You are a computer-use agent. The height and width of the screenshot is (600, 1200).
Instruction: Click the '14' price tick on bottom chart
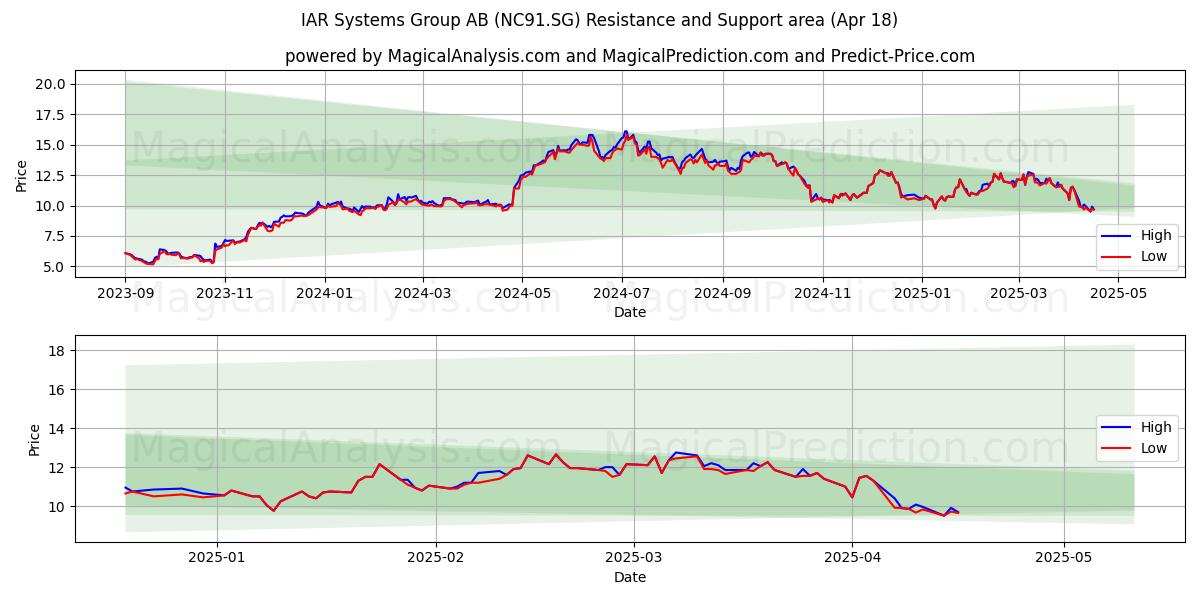point(59,429)
